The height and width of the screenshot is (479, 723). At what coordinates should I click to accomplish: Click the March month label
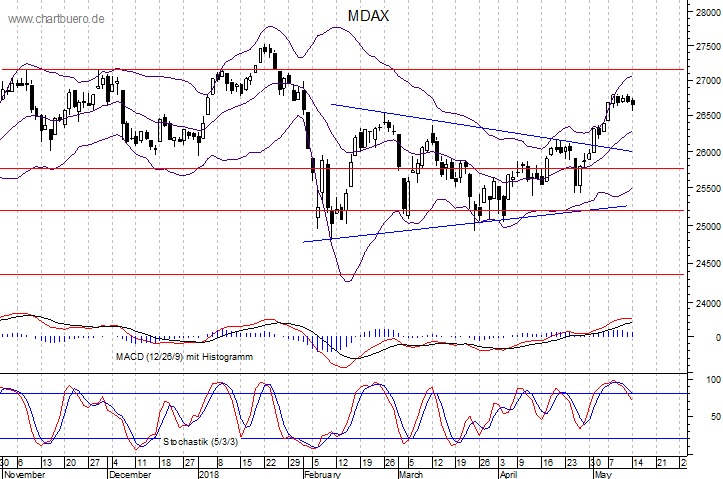(412, 473)
